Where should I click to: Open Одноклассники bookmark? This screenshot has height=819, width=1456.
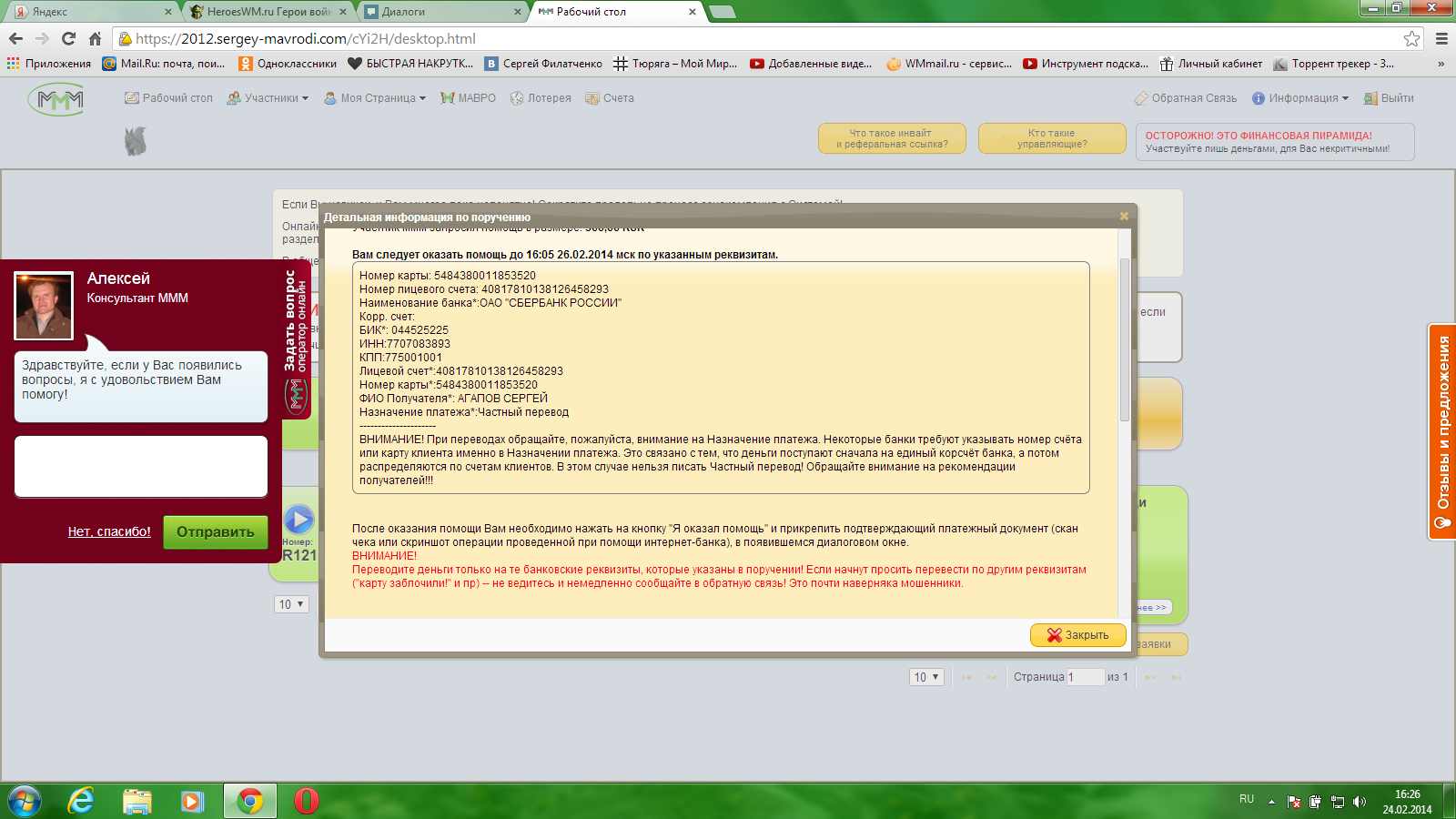pyautogui.click(x=288, y=64)
